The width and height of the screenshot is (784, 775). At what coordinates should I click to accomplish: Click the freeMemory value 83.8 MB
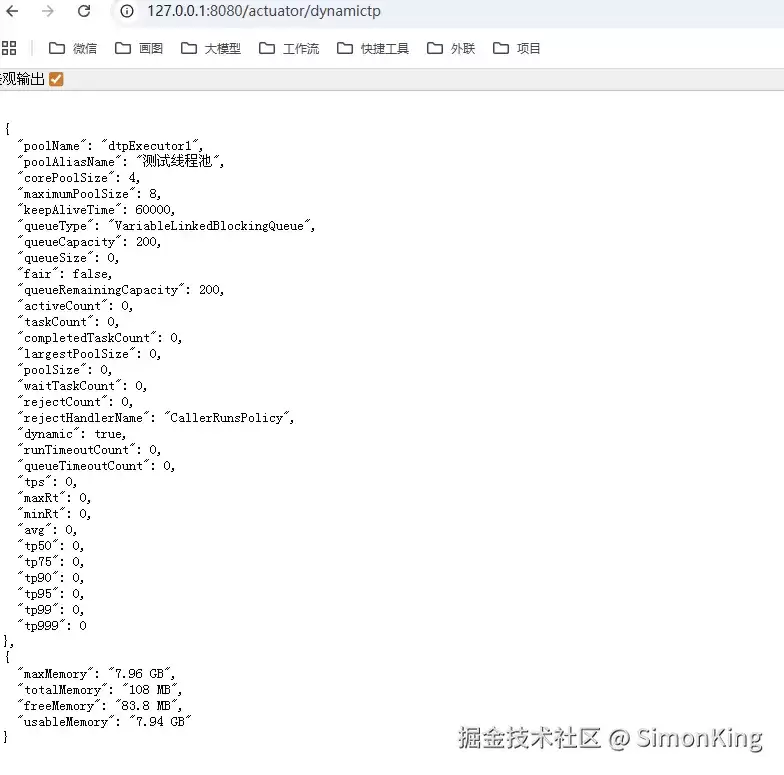[x=146, y=706]
